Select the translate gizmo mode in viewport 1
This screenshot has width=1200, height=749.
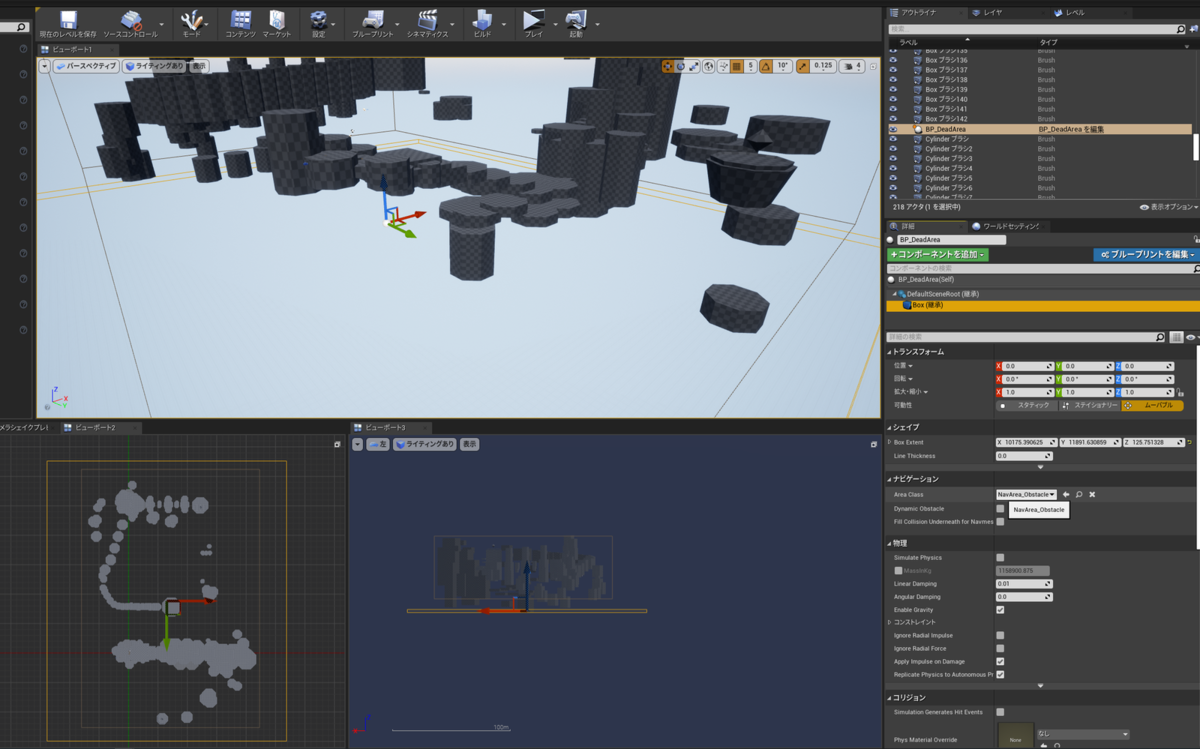pos(668,66)
